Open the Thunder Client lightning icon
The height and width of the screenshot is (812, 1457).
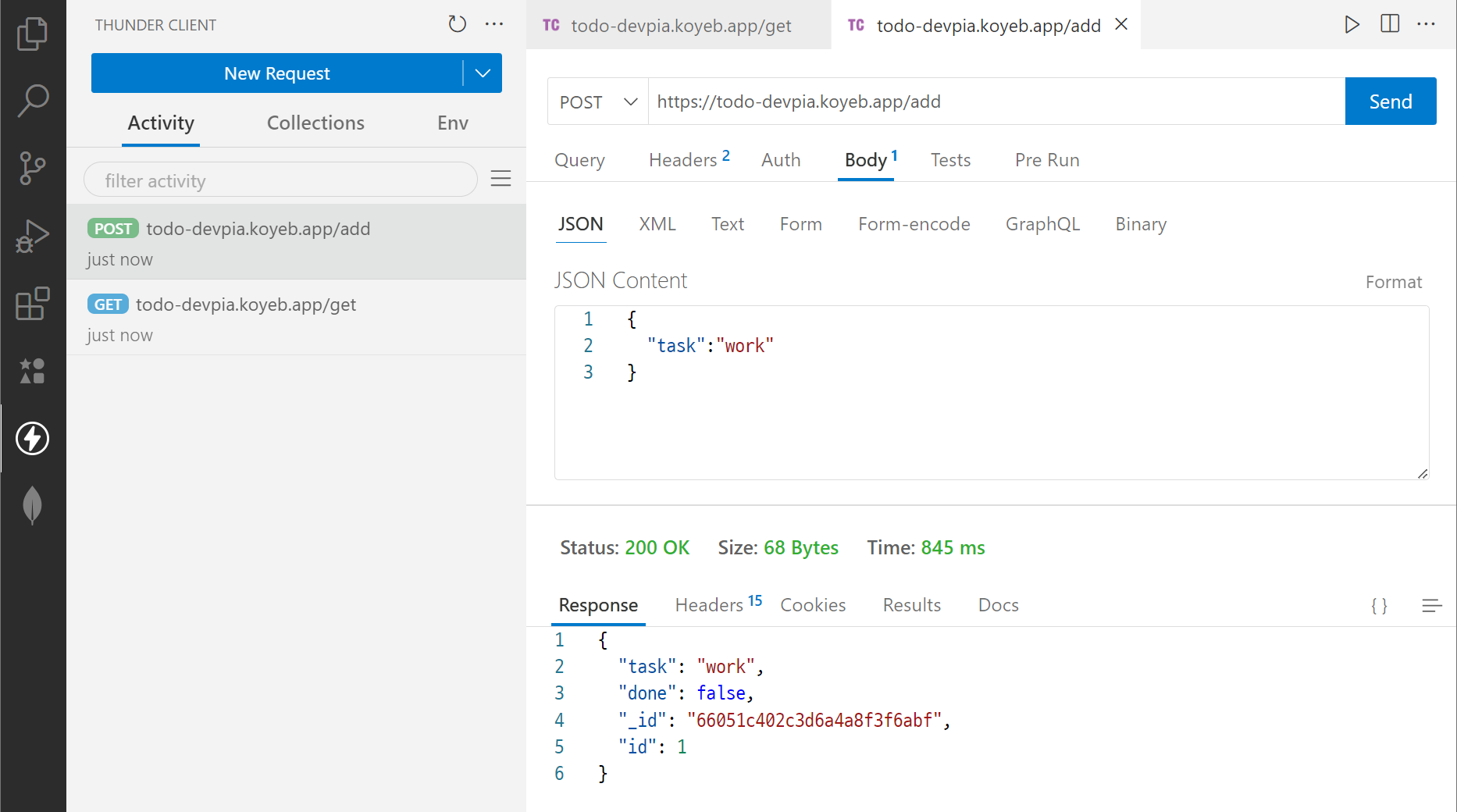[x=33, y=439]
